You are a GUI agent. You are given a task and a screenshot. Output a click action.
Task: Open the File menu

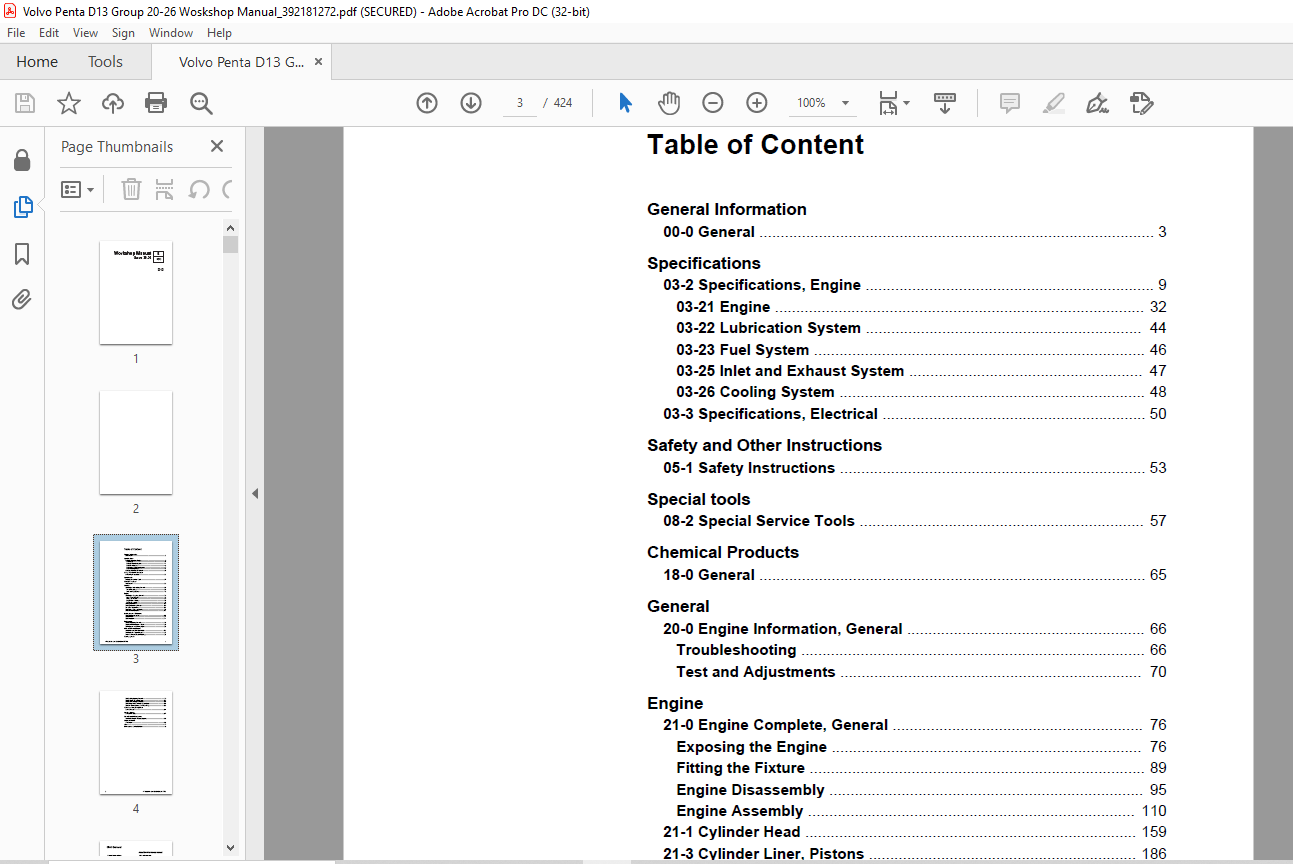point(16,33)
